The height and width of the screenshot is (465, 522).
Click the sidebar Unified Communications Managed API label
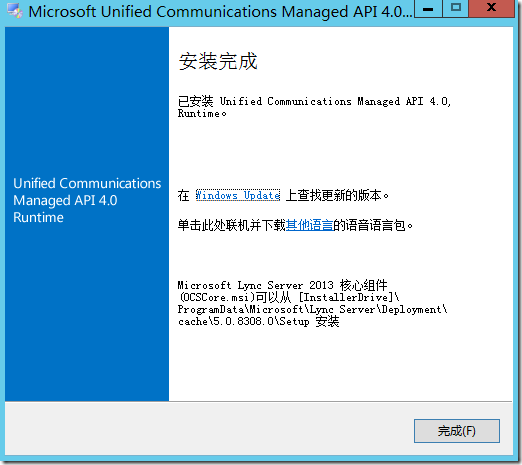click(x=87, y=200)
